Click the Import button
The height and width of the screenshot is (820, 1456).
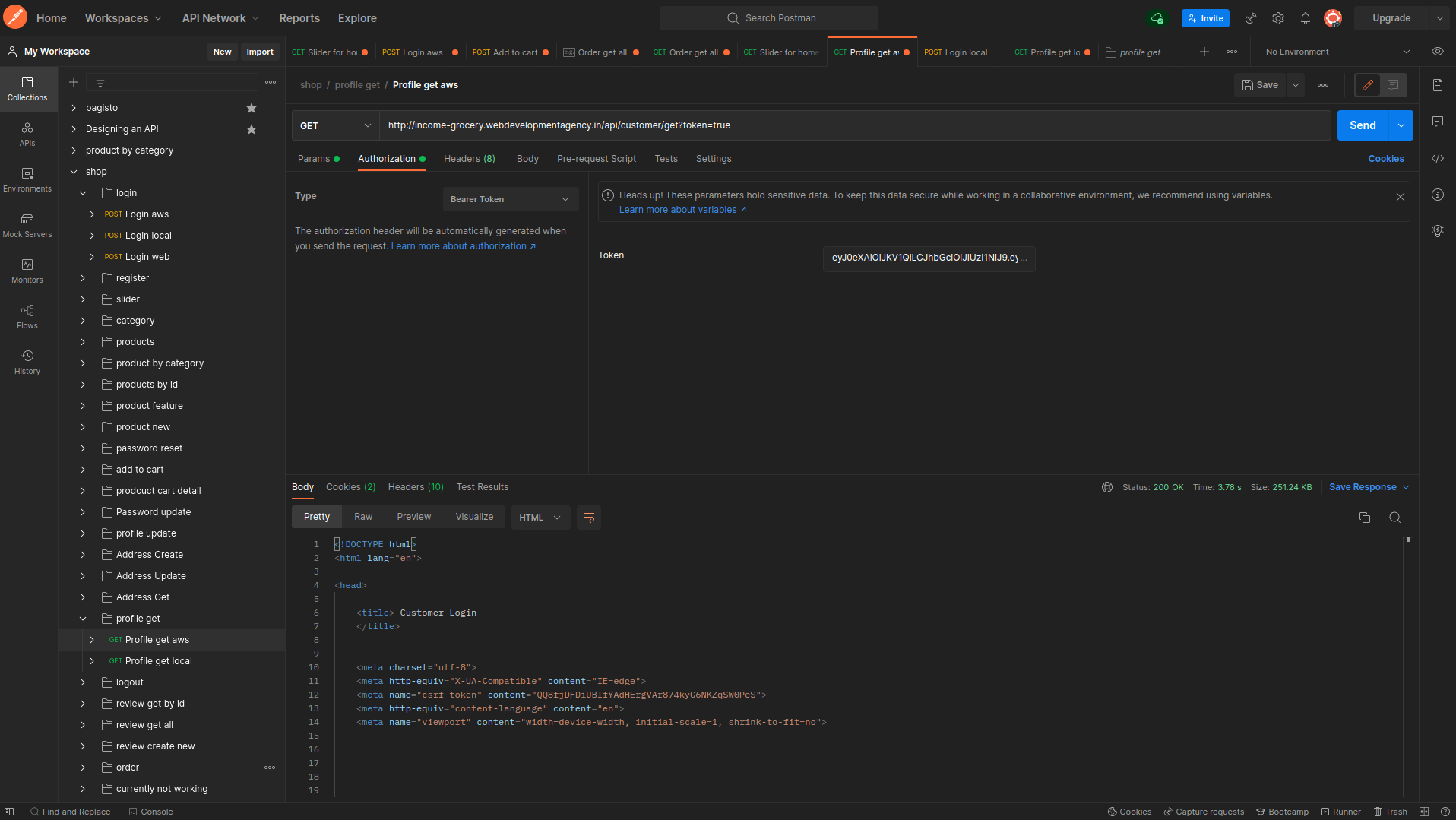click(260, 52)
